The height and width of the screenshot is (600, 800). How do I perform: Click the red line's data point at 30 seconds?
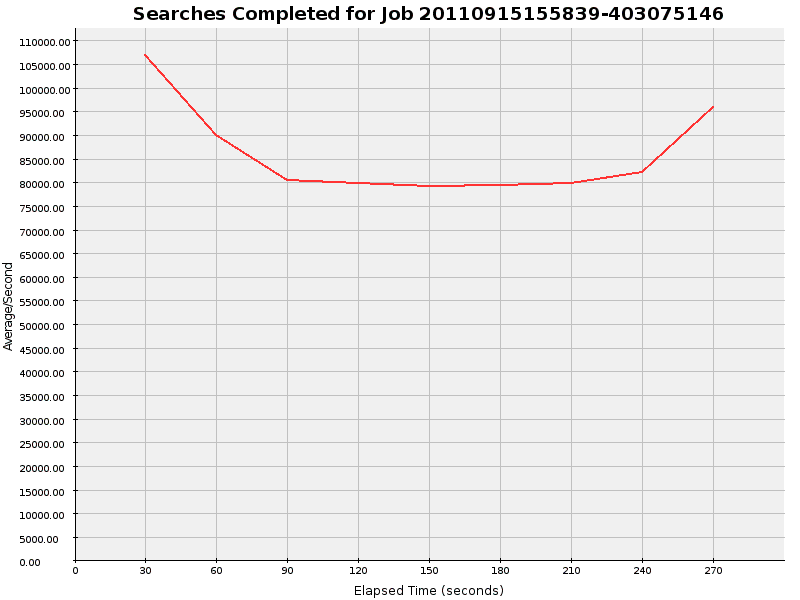point(145,55)
